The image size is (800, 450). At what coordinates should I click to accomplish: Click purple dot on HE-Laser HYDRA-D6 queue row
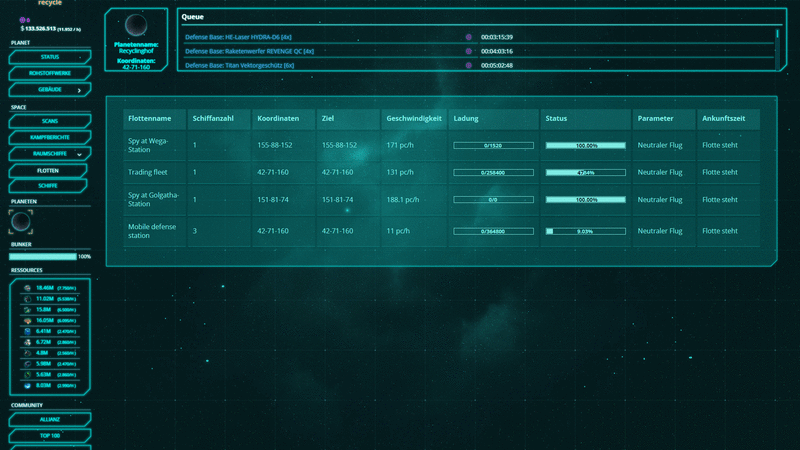coord(468,37)
